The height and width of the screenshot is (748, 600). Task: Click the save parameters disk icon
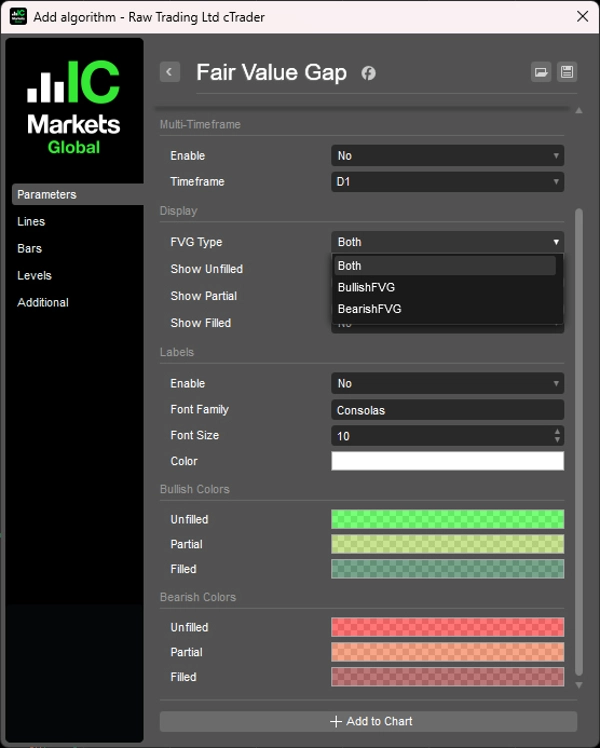pos(567,72)
